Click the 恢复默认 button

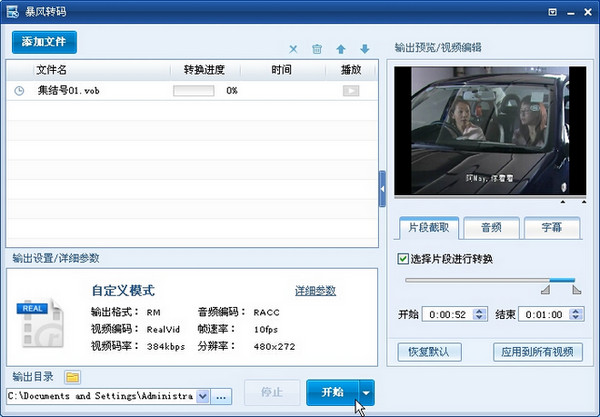429,352
